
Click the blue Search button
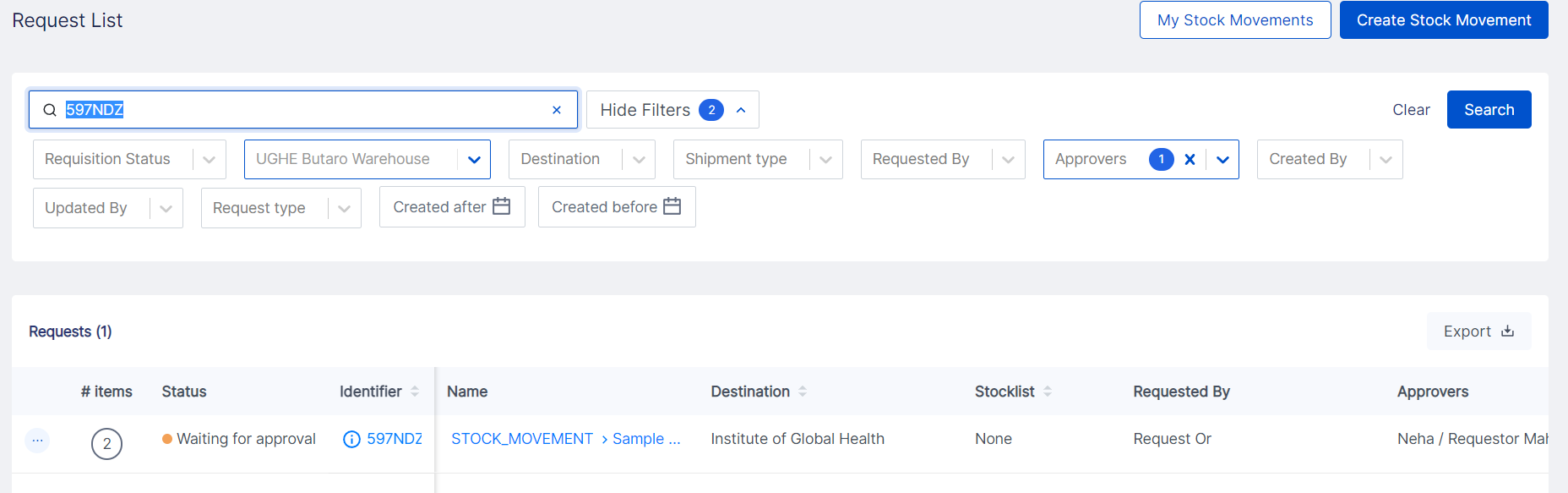tap(1489, 110)
